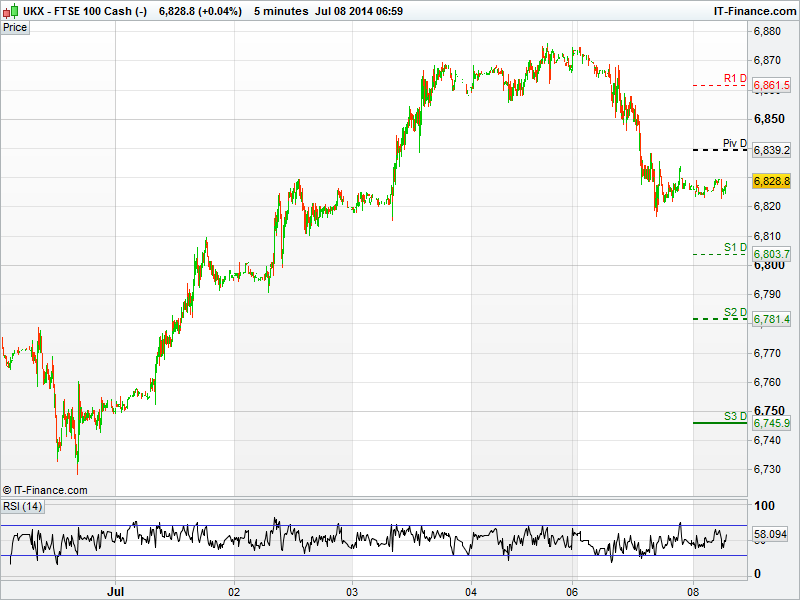Select the Price panel tab
The width and height of the screenshot is (800, 600).
[x=15, y=27]
